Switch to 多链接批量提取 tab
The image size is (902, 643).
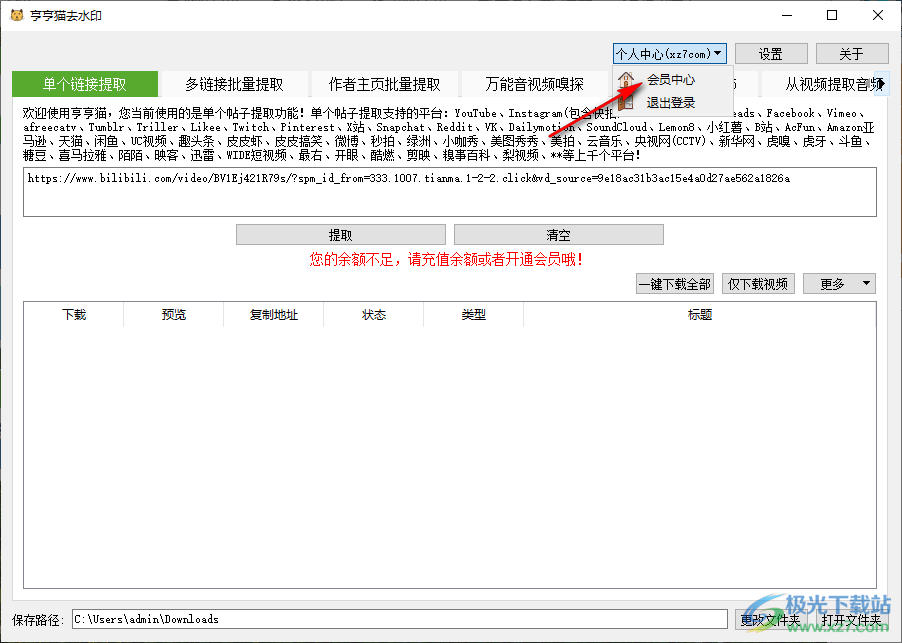(234, 85)
